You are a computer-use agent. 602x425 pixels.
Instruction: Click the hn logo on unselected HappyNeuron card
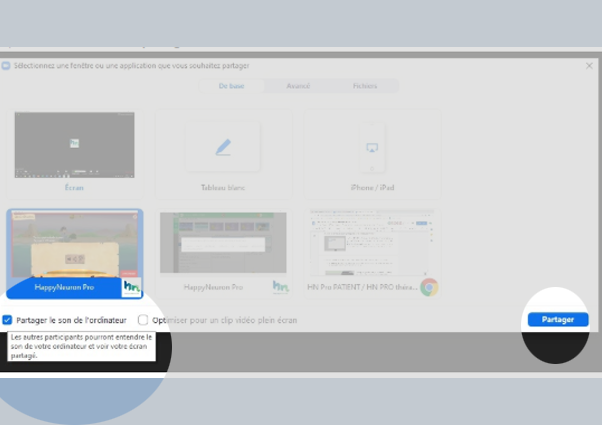coord(281,287)
